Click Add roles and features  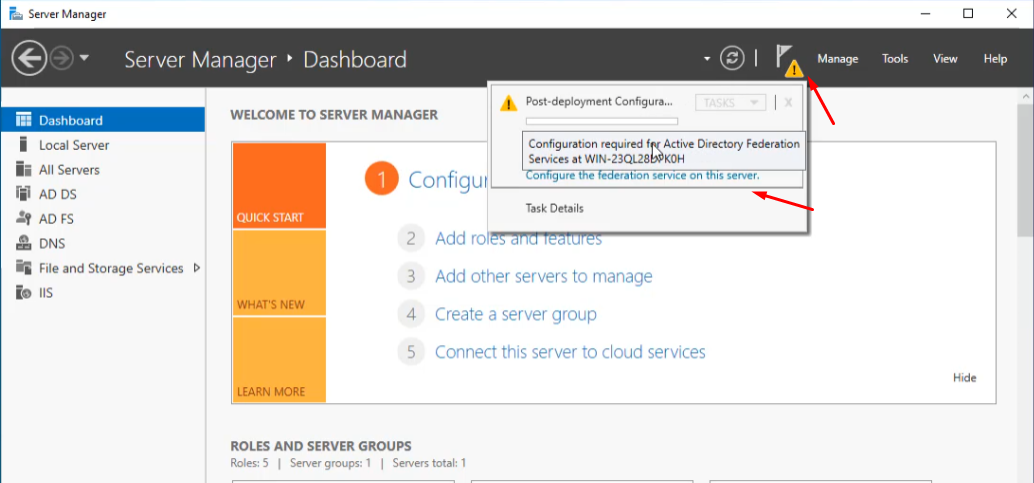(518, 238)
